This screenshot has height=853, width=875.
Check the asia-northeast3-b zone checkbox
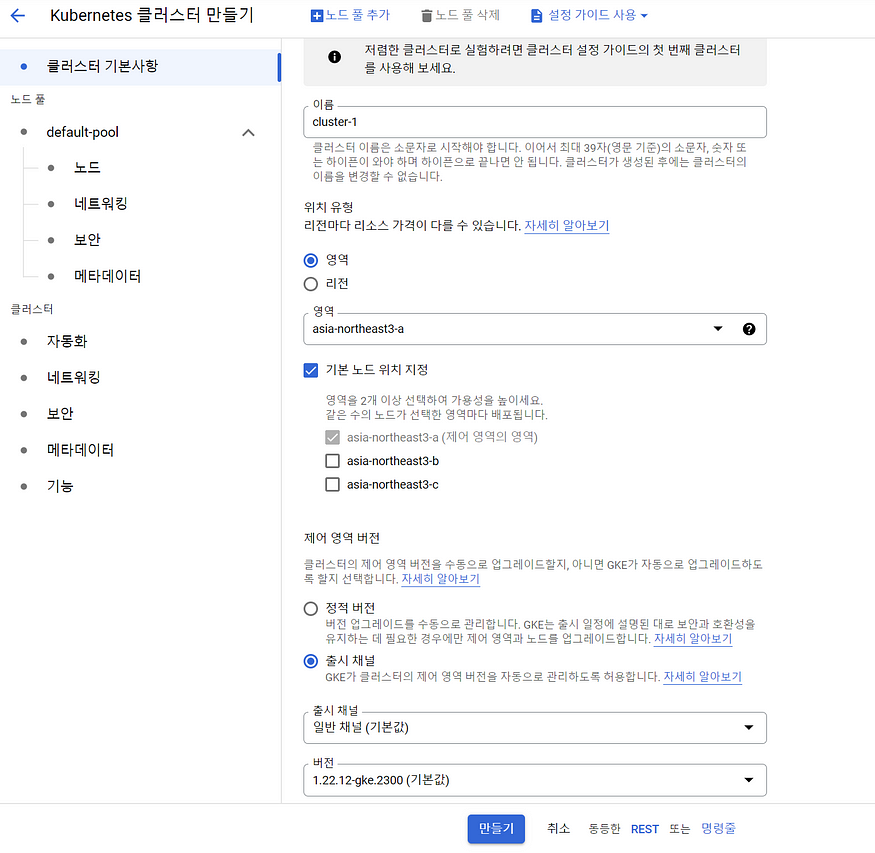pos(333,461)
